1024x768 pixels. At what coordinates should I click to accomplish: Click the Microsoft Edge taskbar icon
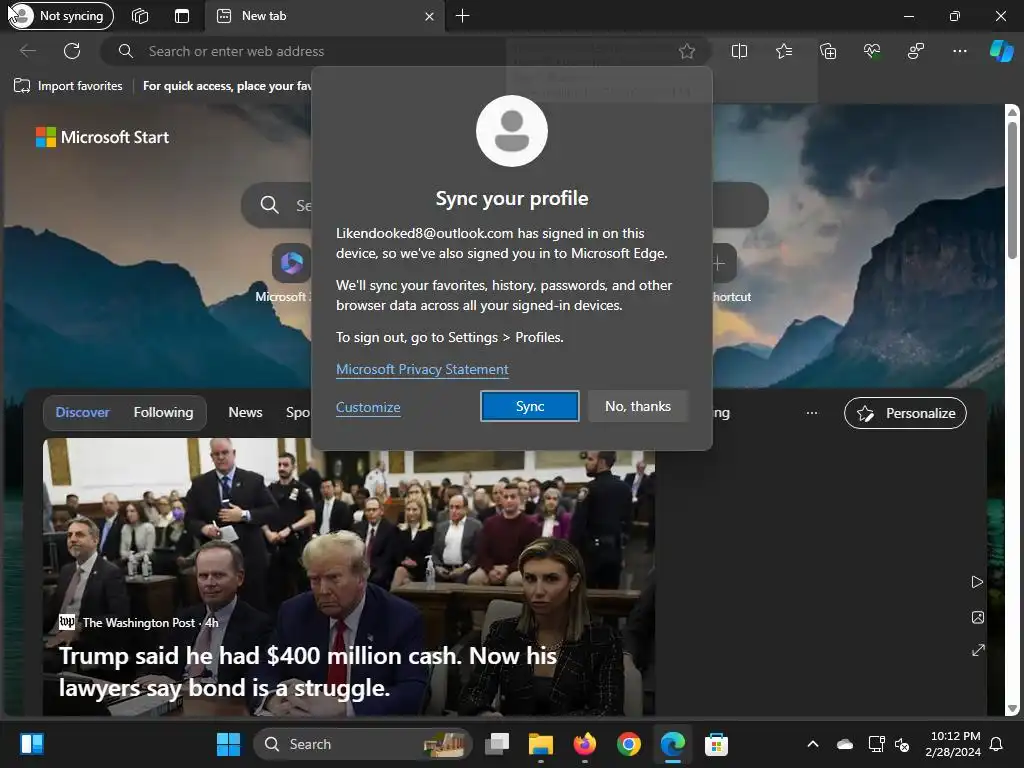673,744
